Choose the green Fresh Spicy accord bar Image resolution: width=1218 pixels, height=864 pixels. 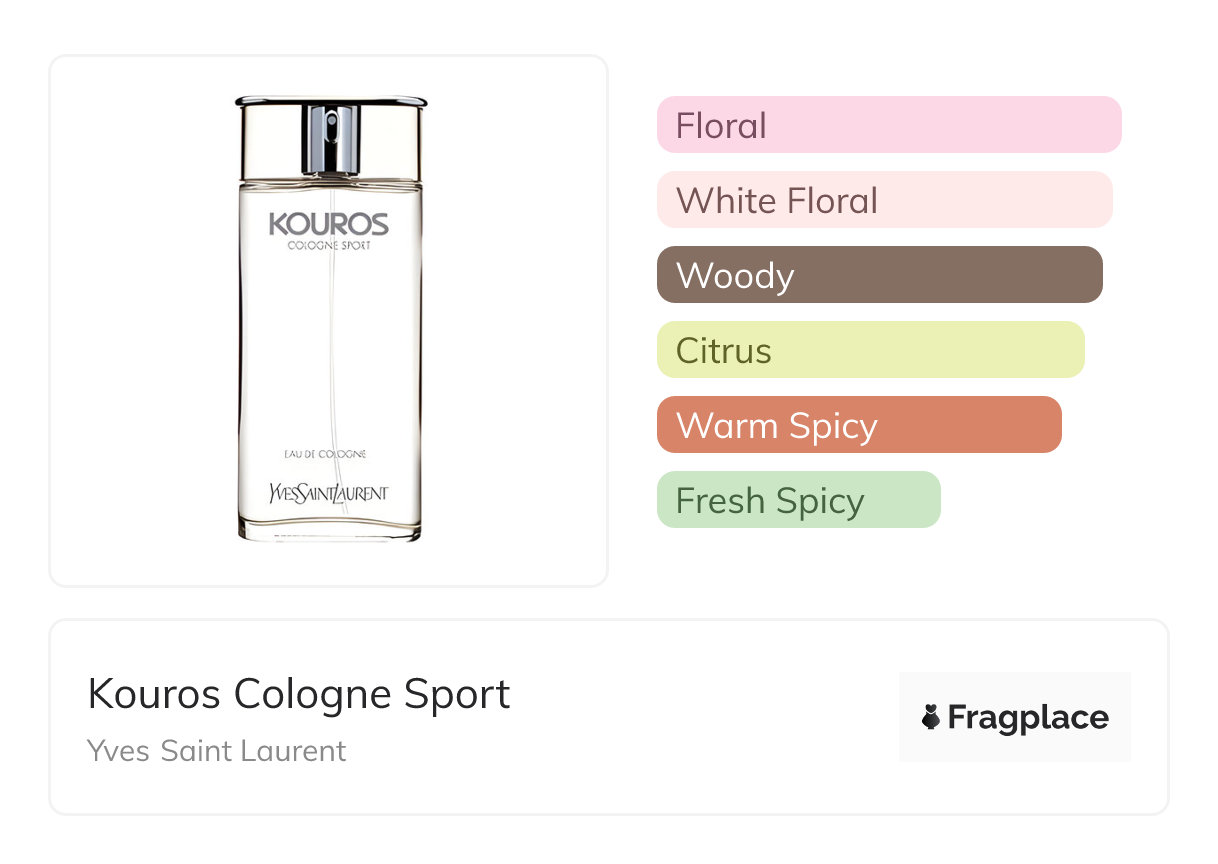tap(798, 500)
